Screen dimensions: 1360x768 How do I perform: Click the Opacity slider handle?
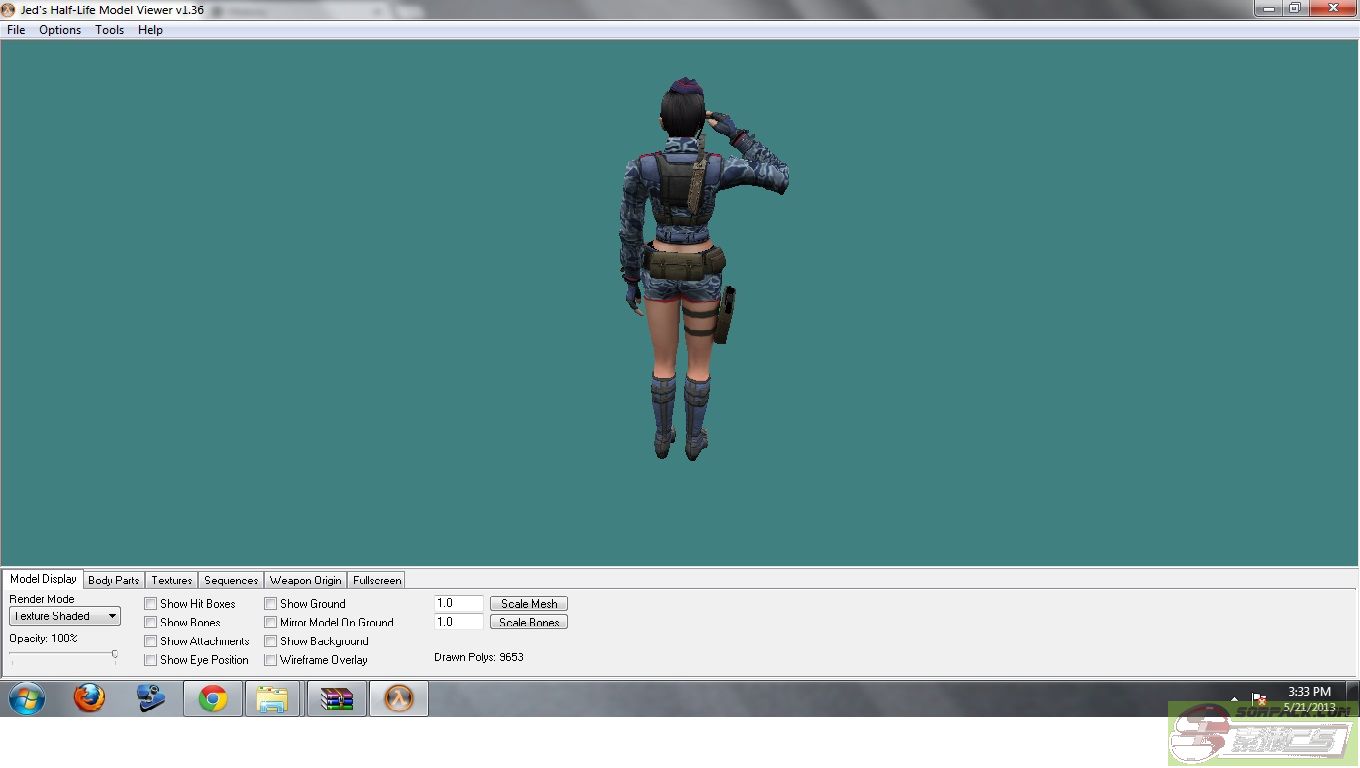tap(115, 655)
